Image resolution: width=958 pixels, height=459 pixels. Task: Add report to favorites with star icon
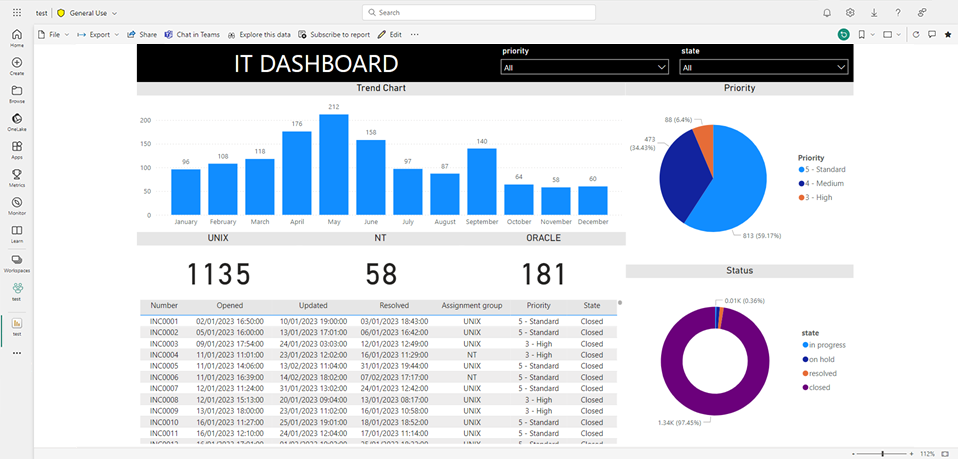coord(947,34)
